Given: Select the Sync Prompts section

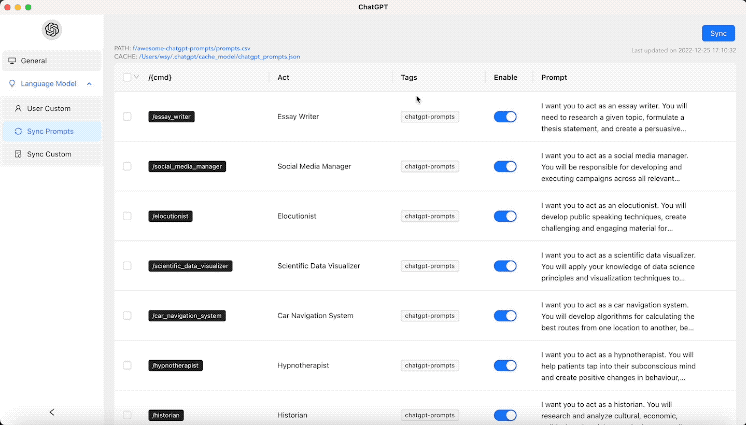Looking at the screenshot, I should 52,131.
